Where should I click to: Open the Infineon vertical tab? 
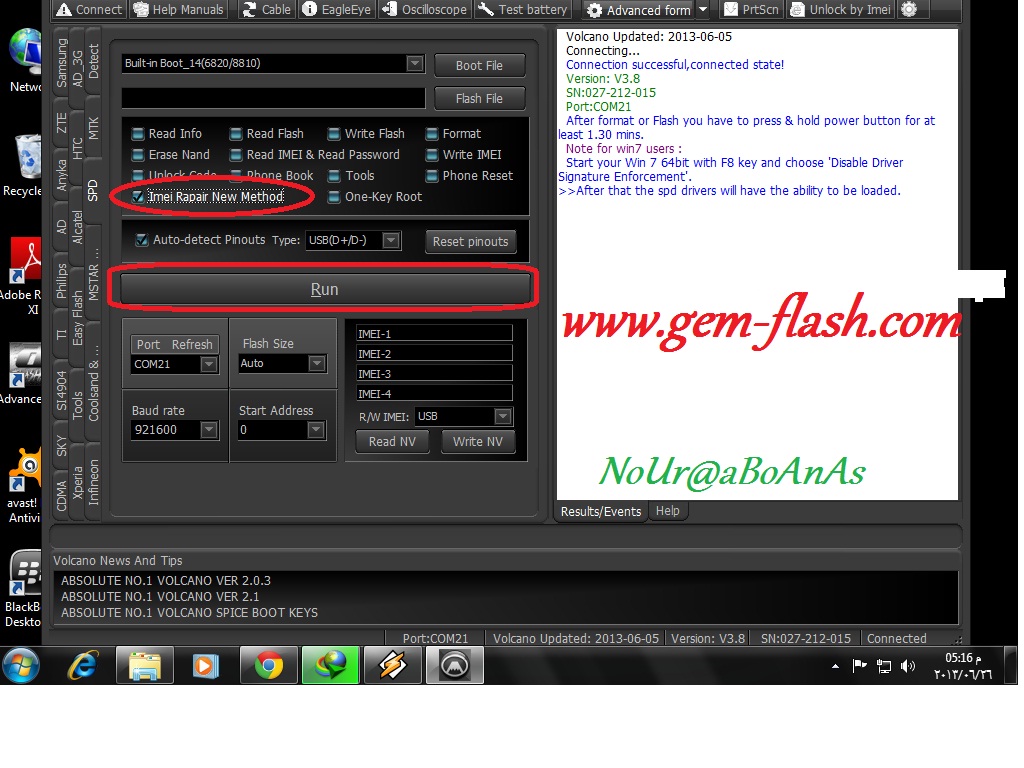pos(93,482)
